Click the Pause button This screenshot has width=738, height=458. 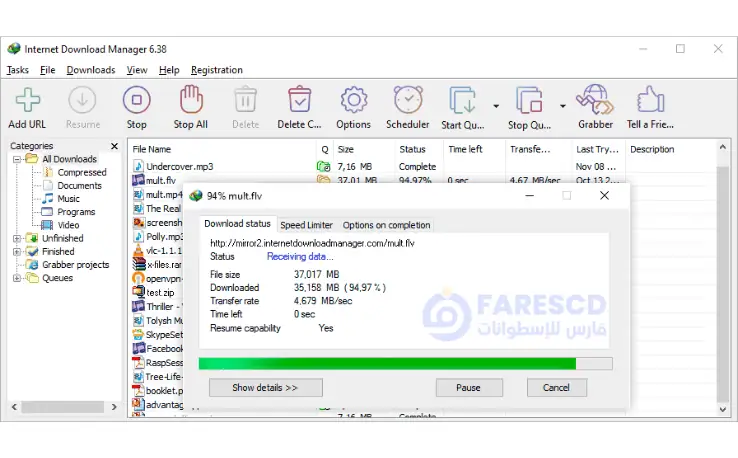point(468,387)
